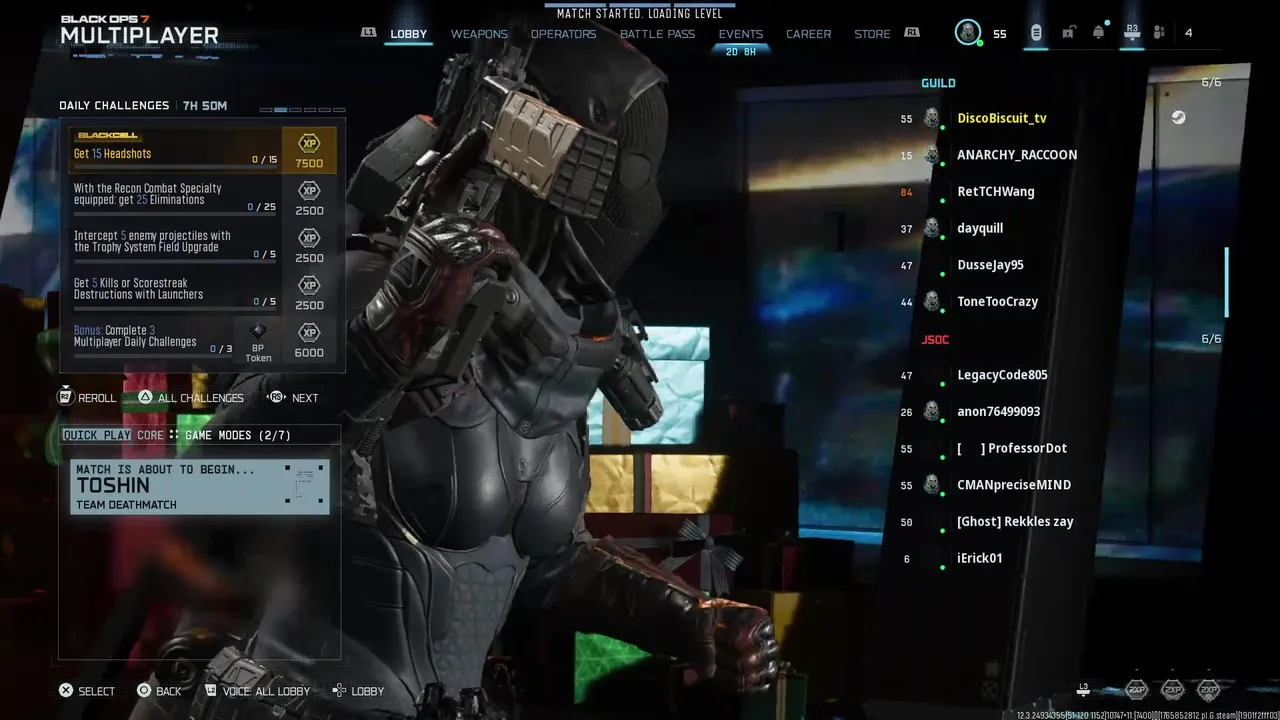Open the EVENTS tab

point(741,34)
